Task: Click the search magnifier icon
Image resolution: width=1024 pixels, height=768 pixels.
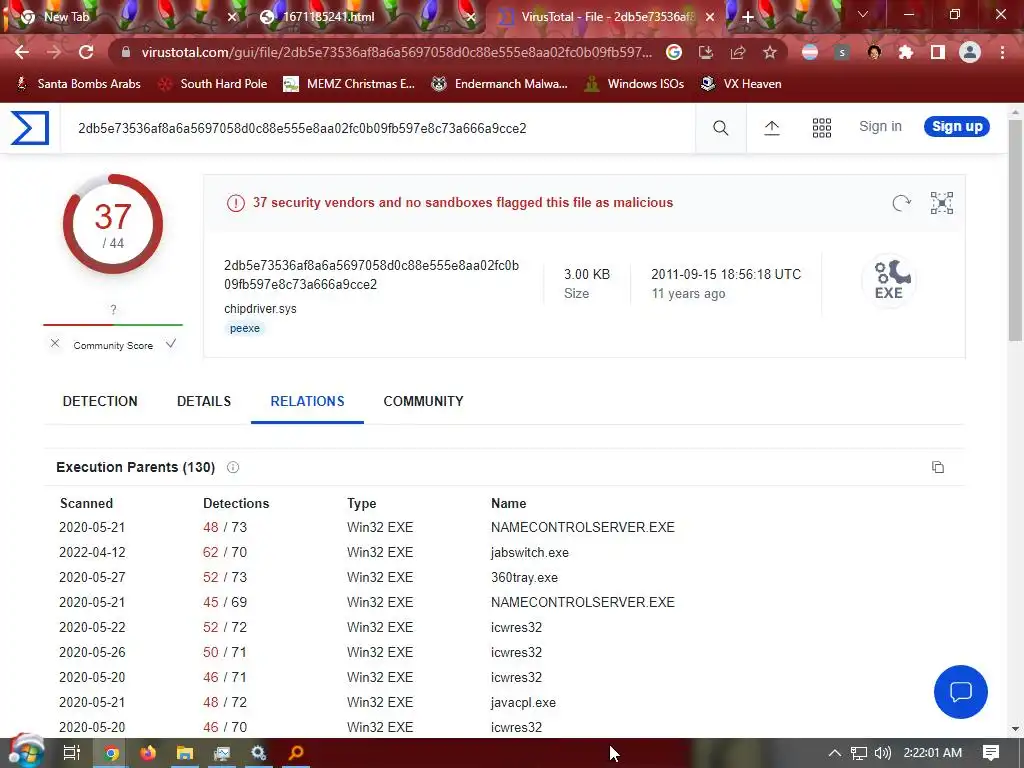Action: 720,128
